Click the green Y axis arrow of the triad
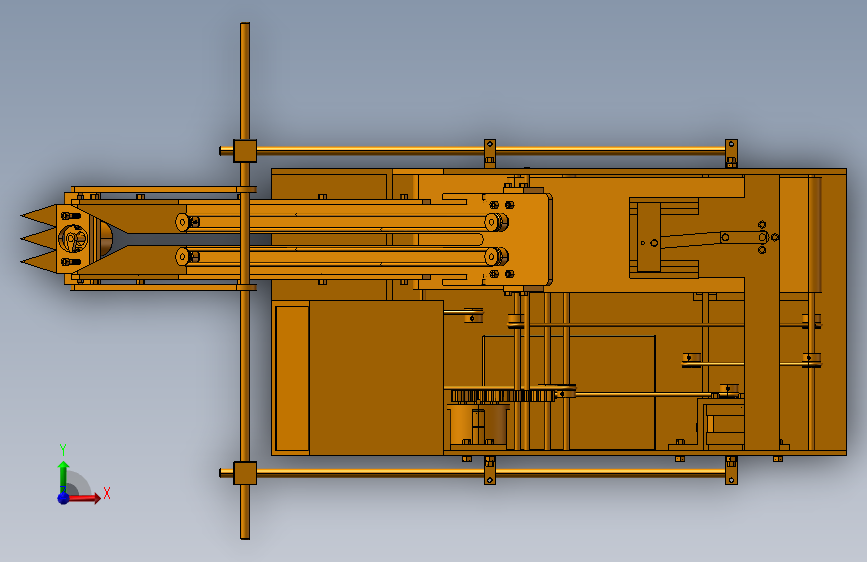 pos(64,475)
